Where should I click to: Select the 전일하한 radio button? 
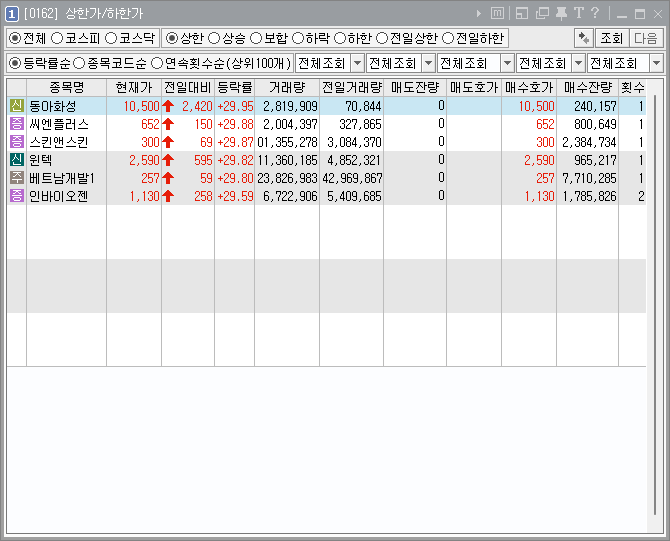(448, 38)
